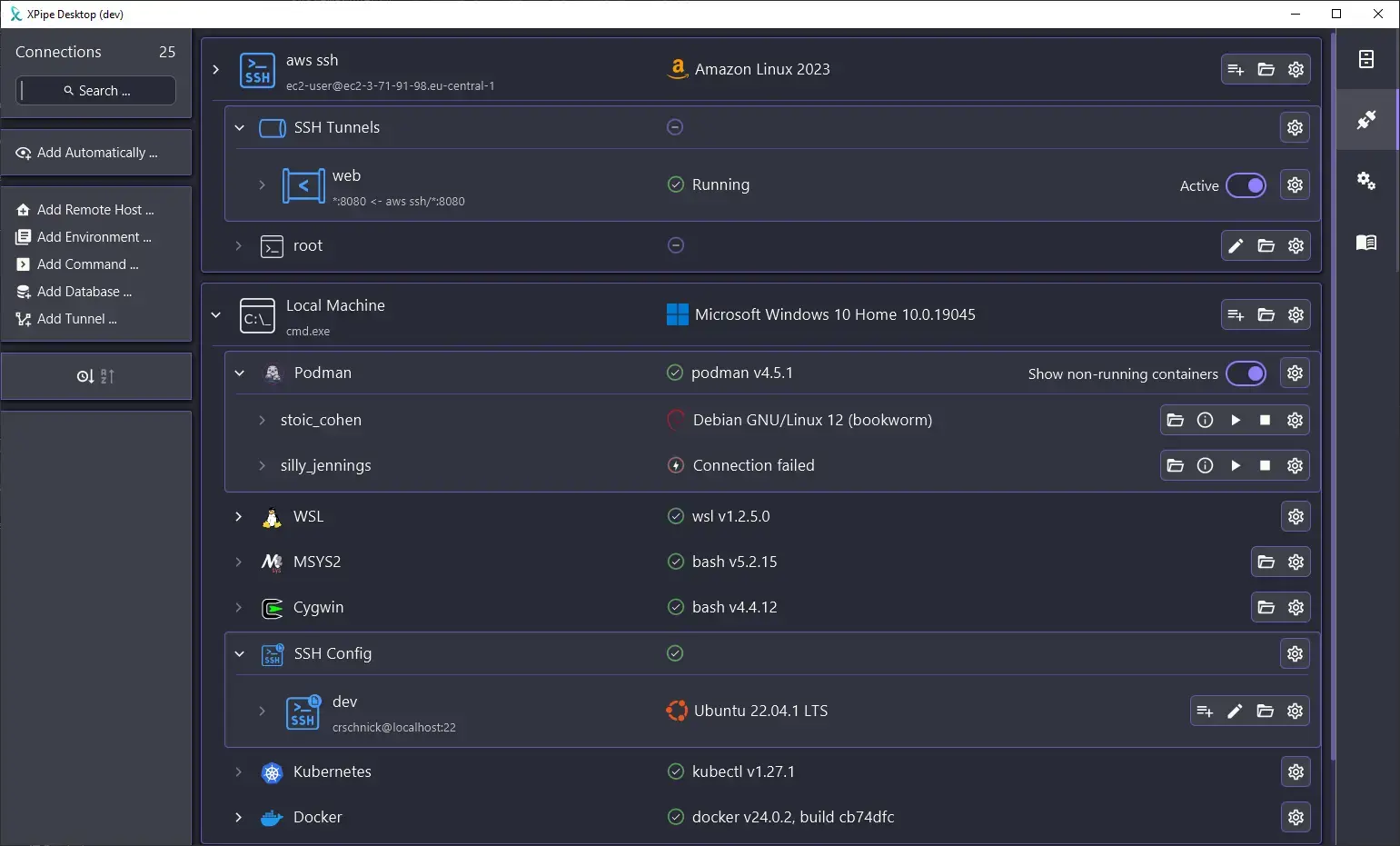Image resolution: width=1400 pixels, height=846 pixels.
Task: Open settings gear for Kubernetes
Action: click(x=1296, y=771)
